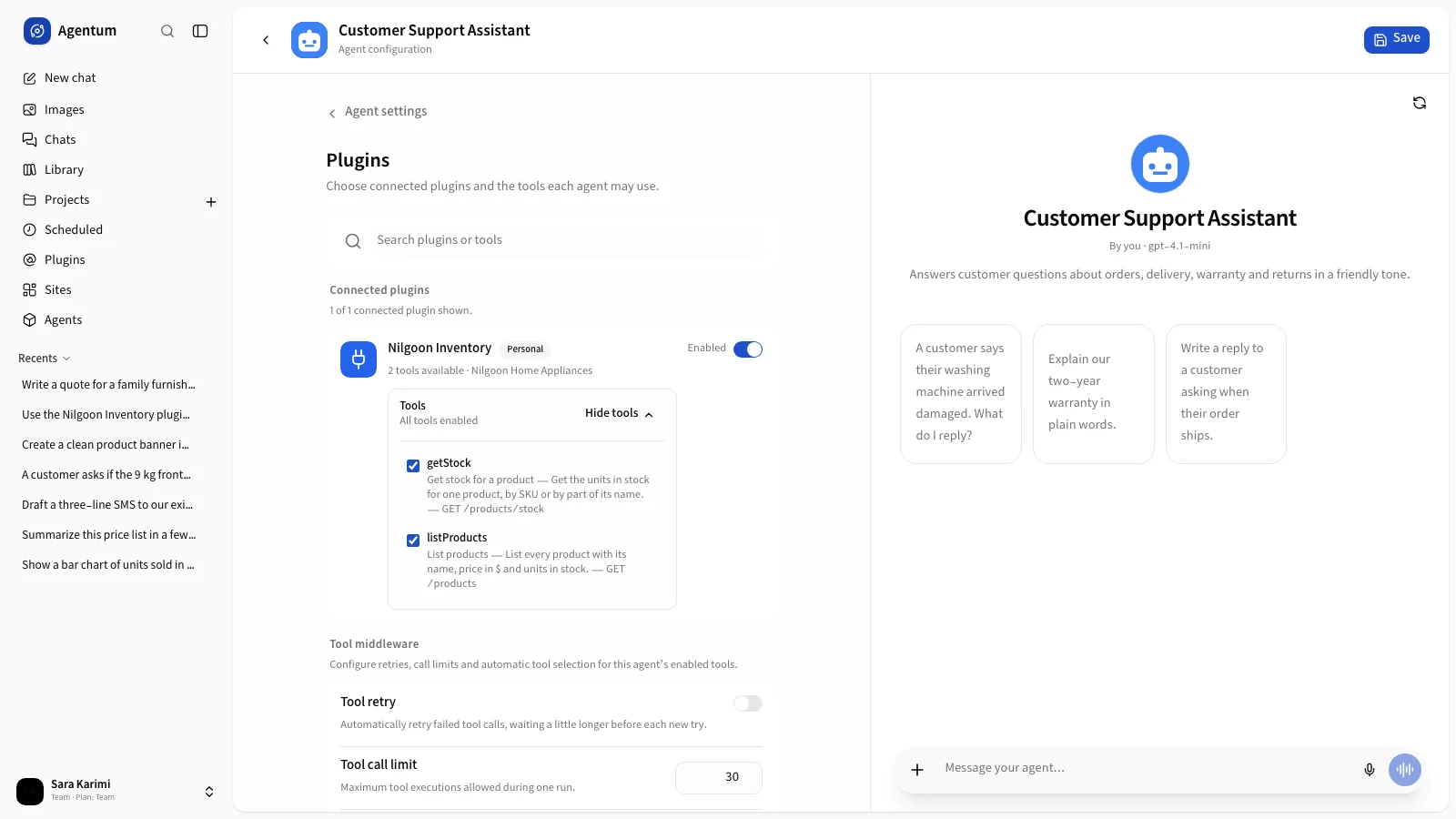
Task: Open Sara Karimi account switcher
Action: pos(116,792)
